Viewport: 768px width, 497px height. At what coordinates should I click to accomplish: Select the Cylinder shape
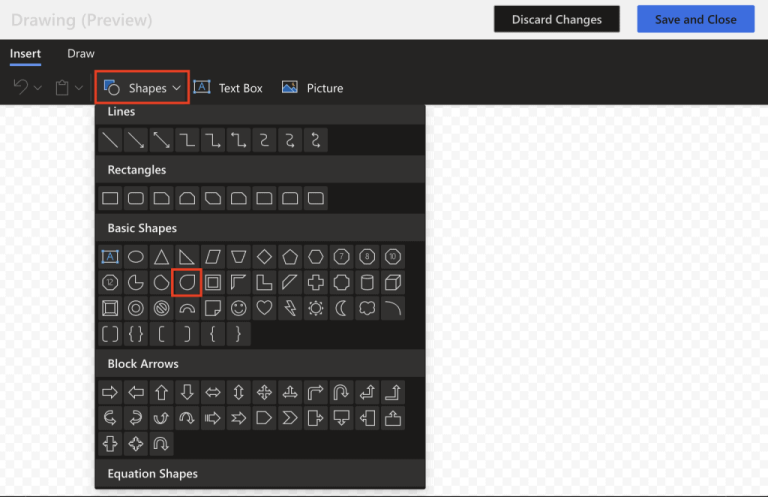367,283
